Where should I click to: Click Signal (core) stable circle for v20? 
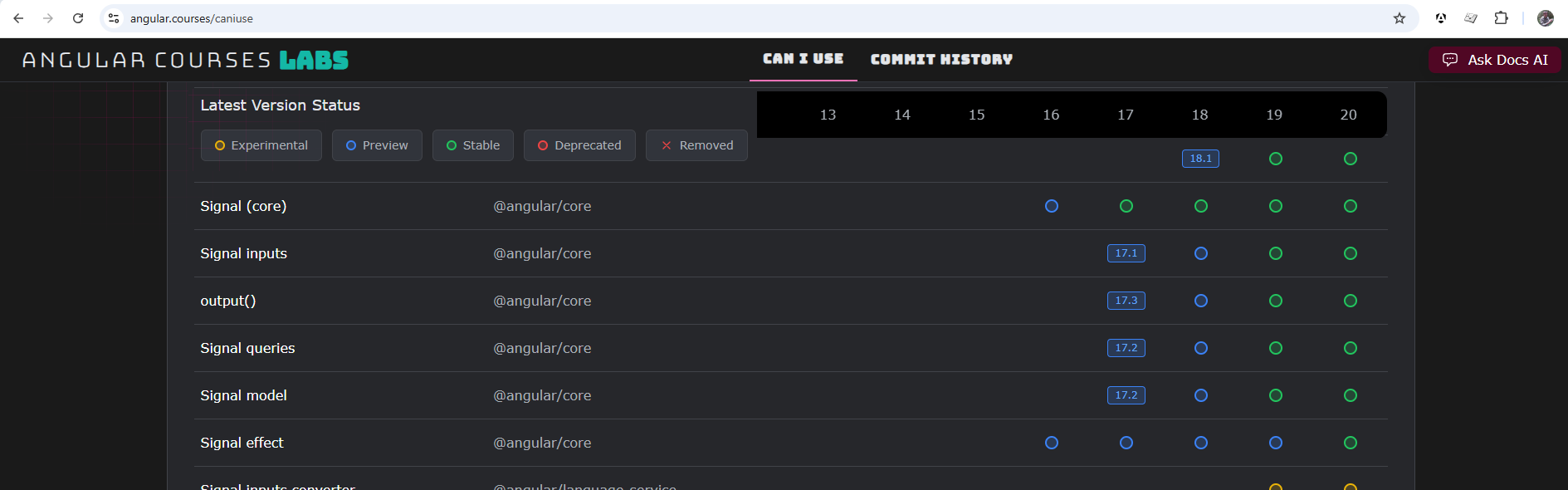1351,206
